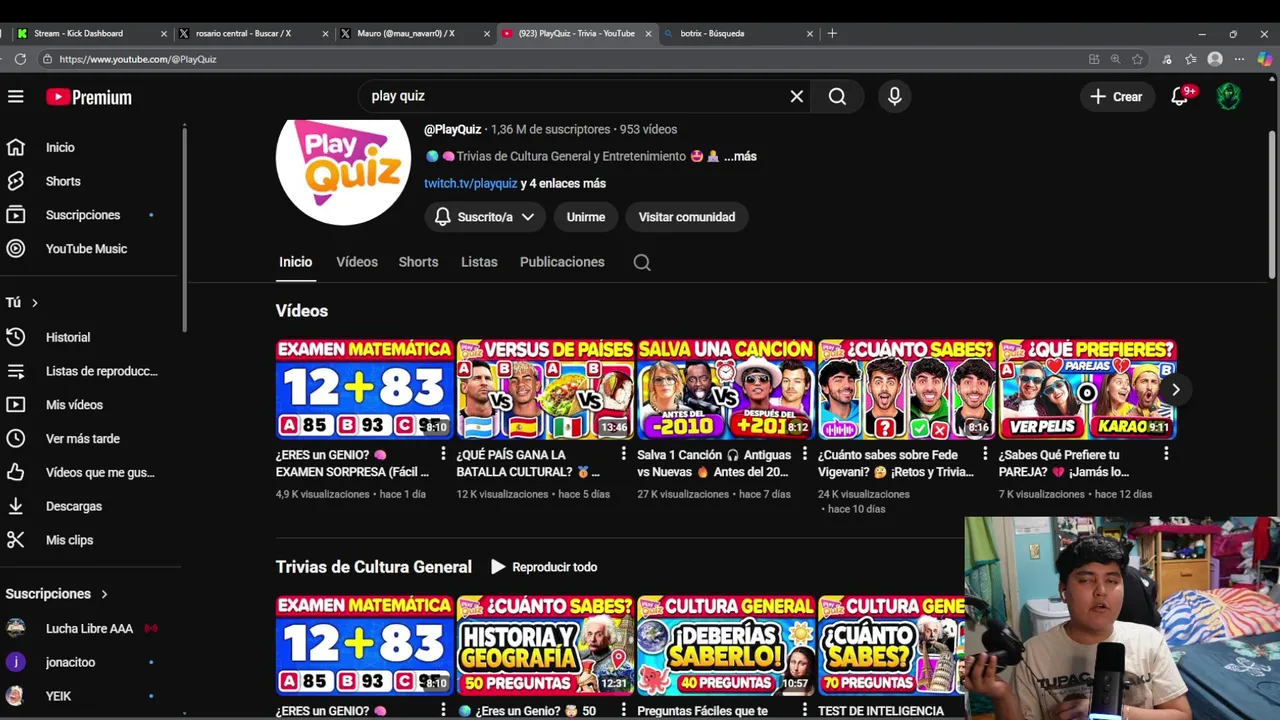Click Reproducir todo for Trivias playlist
The height and width of the screenshot is (720, 1280).
click(x=544, y=567)
